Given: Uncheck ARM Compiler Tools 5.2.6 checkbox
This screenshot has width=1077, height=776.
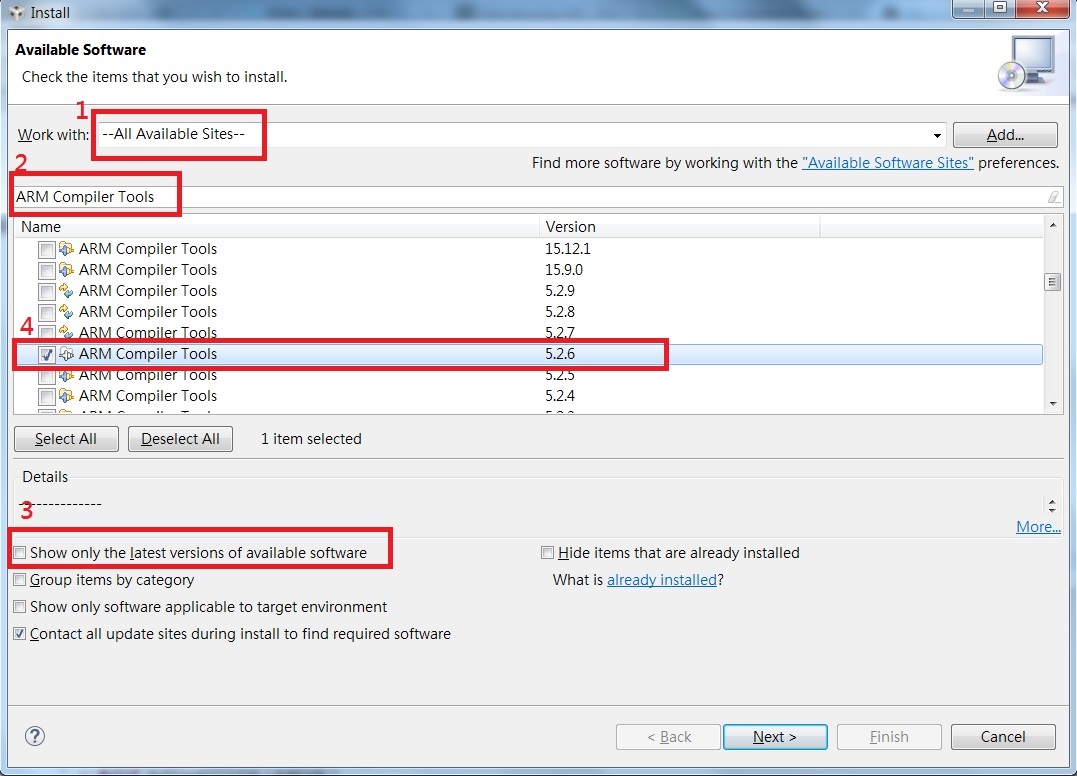Looking at the screenshot, I should point(46,354).
